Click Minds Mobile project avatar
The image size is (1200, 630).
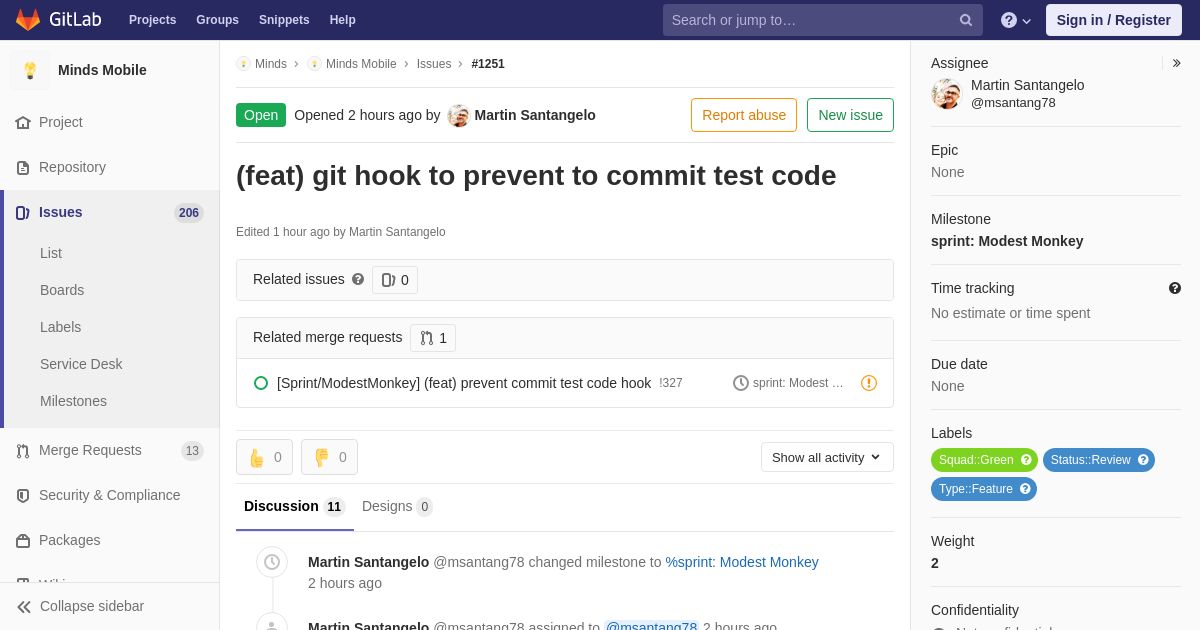pyautogui.click(x=30, y=70)
